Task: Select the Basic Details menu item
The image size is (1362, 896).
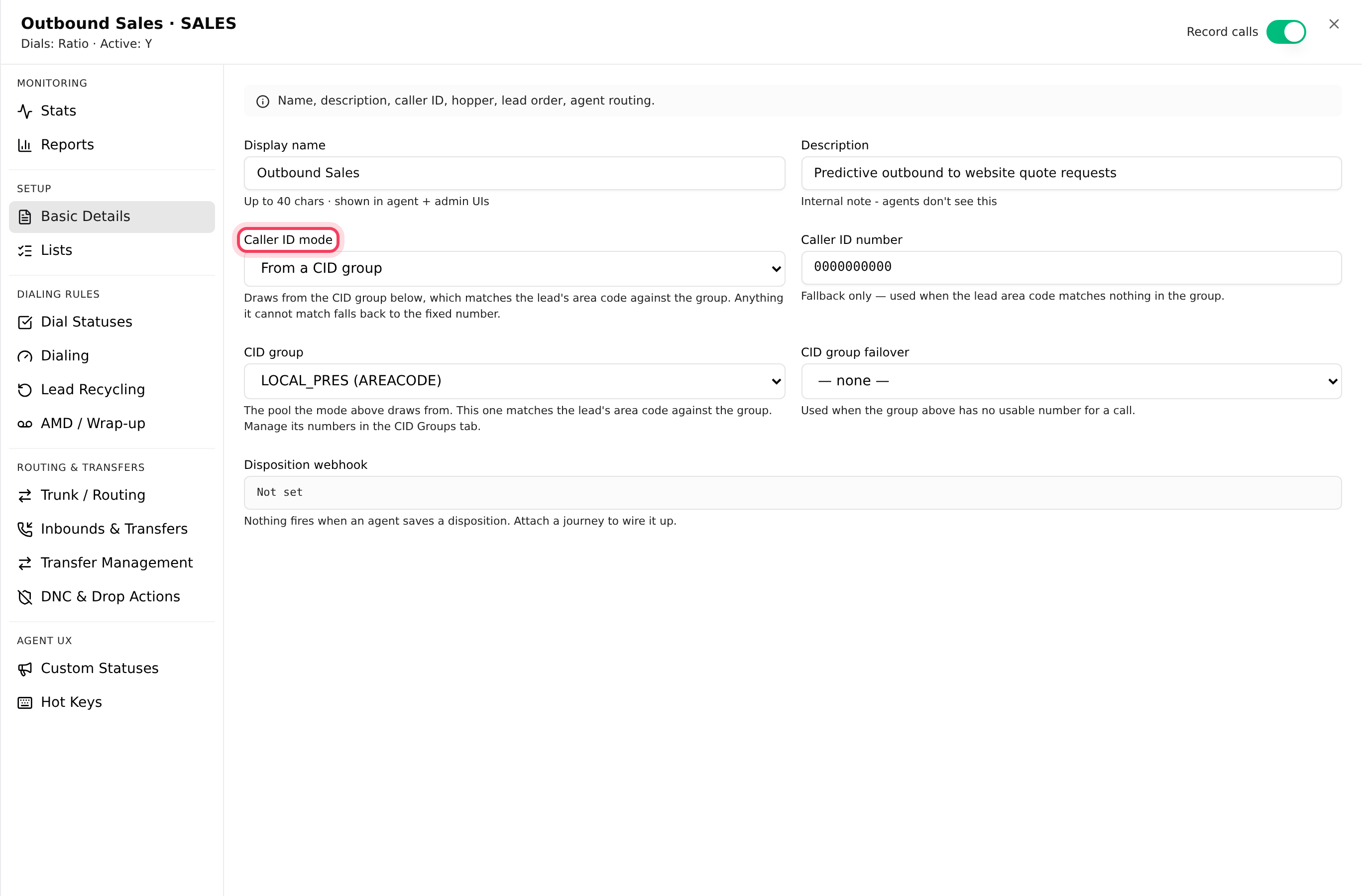Action: point(112,217)
